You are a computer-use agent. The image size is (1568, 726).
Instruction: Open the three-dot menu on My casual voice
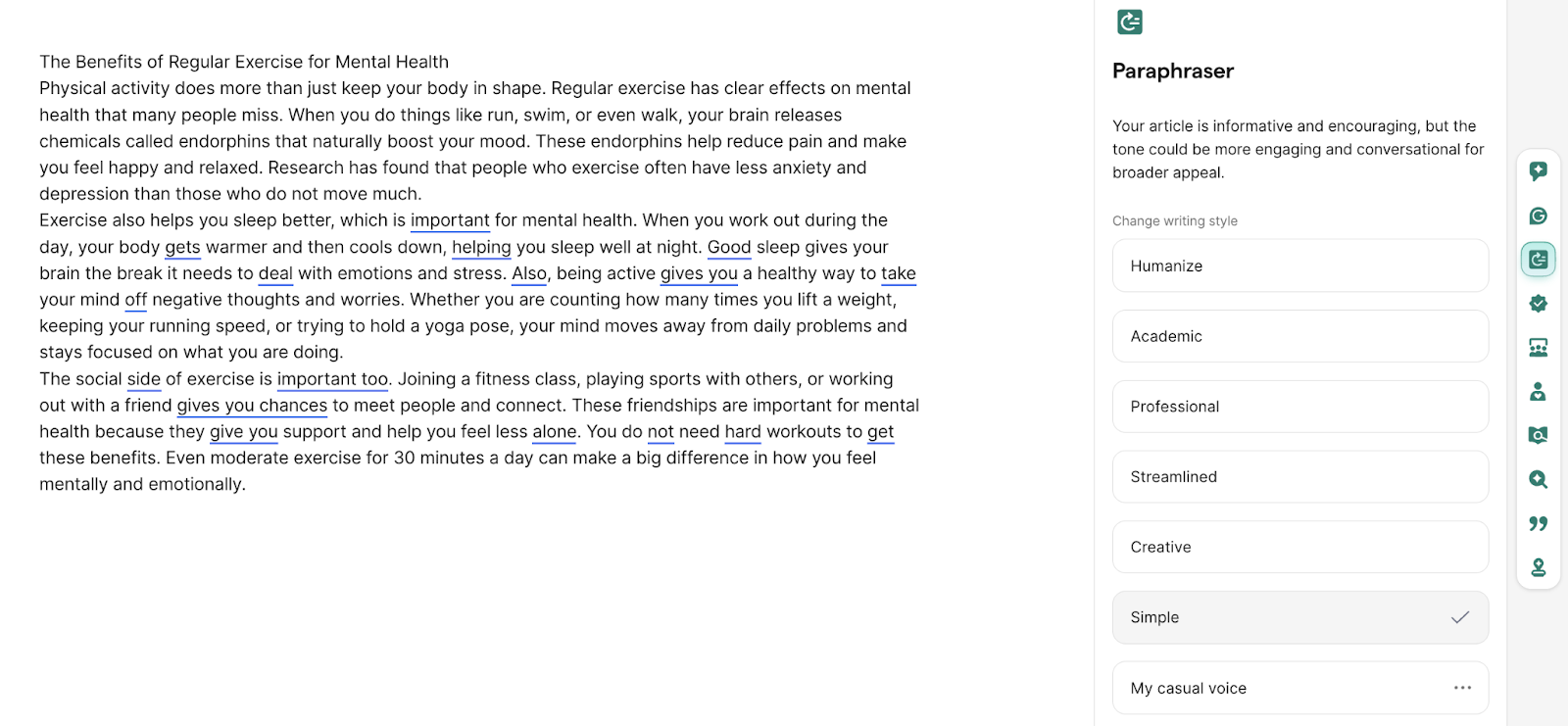[x=1462, y=688]
